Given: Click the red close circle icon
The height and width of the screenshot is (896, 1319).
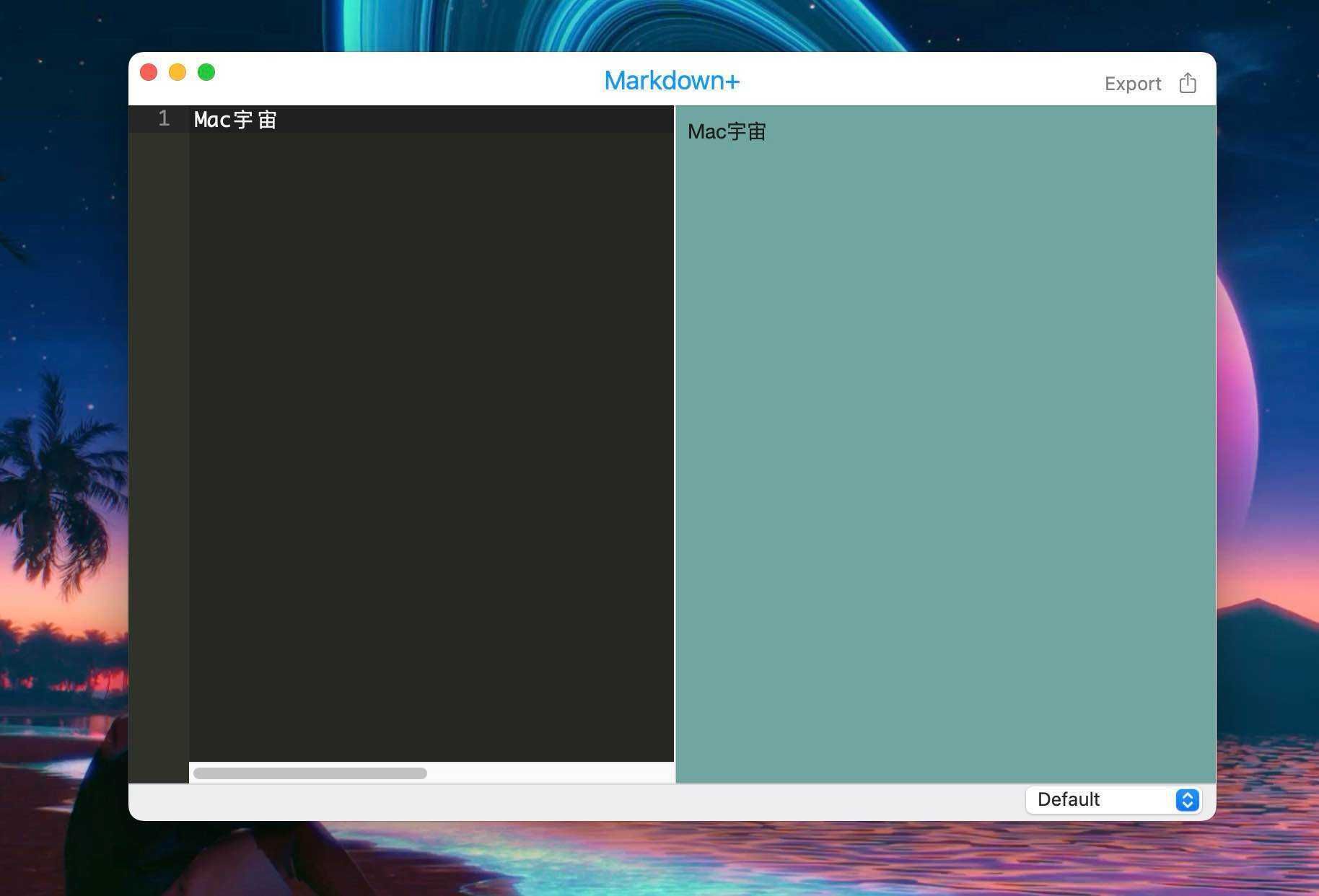Looking at the screenshot, I should pyautogui.click(x=149, y=72).
